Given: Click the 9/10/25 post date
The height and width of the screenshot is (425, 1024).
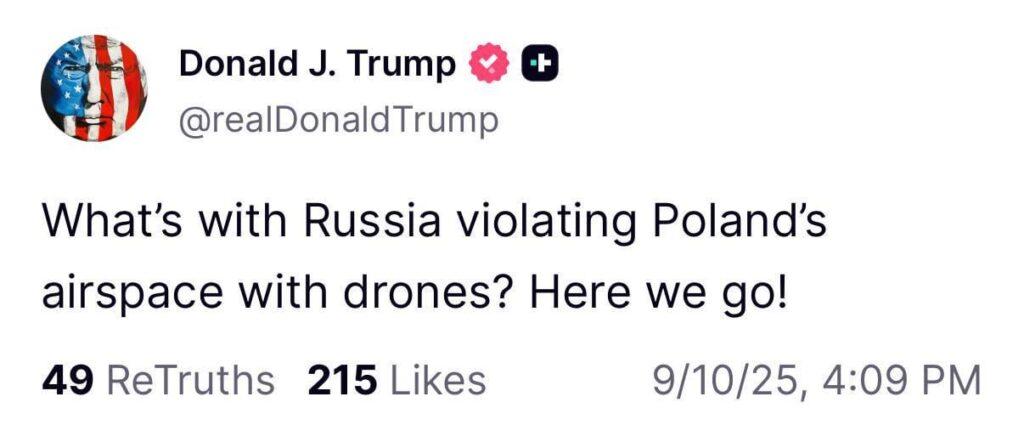Looking at the screenshot, I should [724, 381].
